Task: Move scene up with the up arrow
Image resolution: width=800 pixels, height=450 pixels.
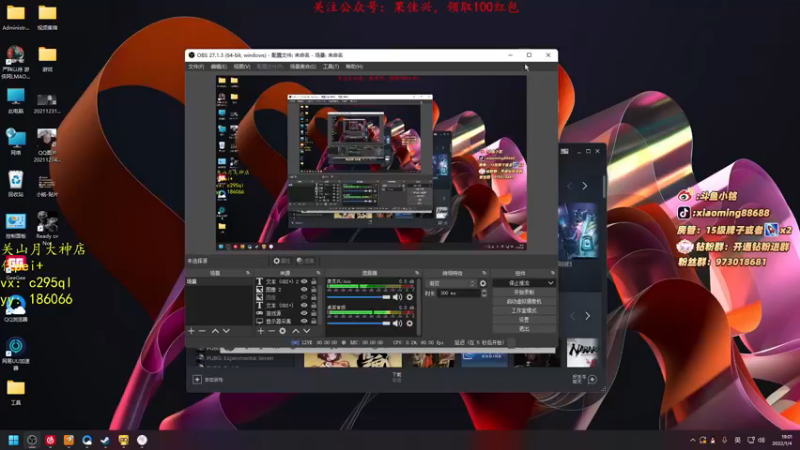Action: pos(215,331)
